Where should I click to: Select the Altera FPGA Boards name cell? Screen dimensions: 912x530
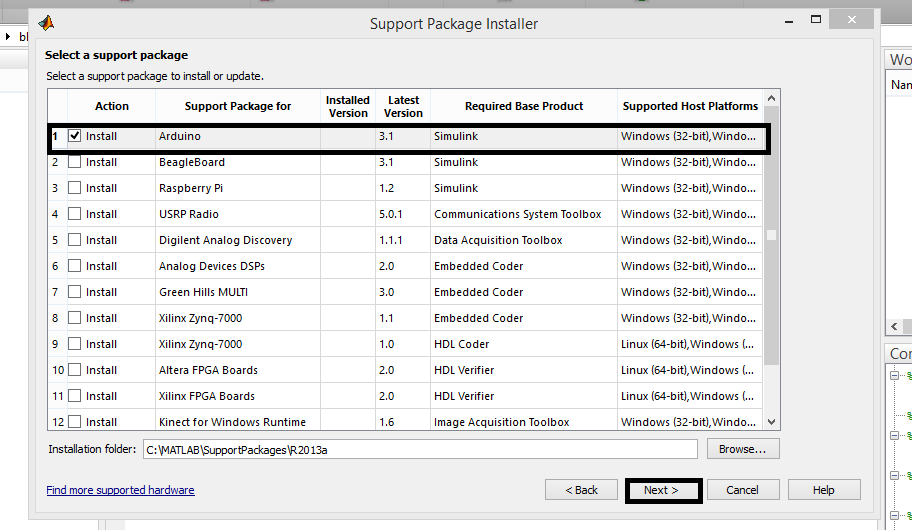pyautogui.click(x=238, y=369)
